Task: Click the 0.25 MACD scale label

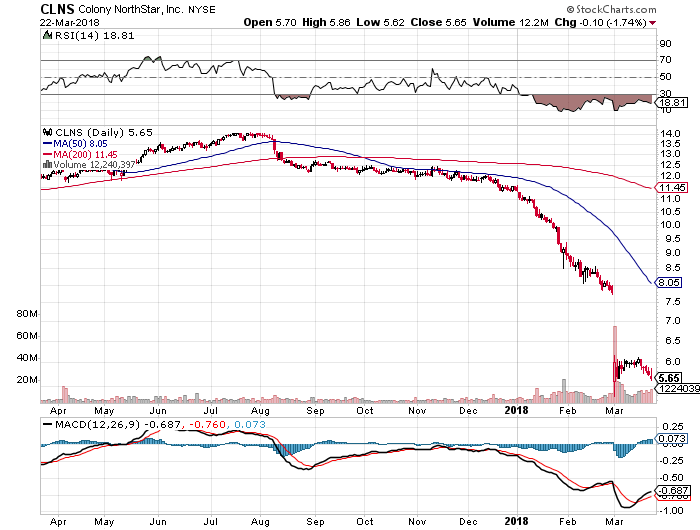Action: pyautogui.click(x=673, y=427)
